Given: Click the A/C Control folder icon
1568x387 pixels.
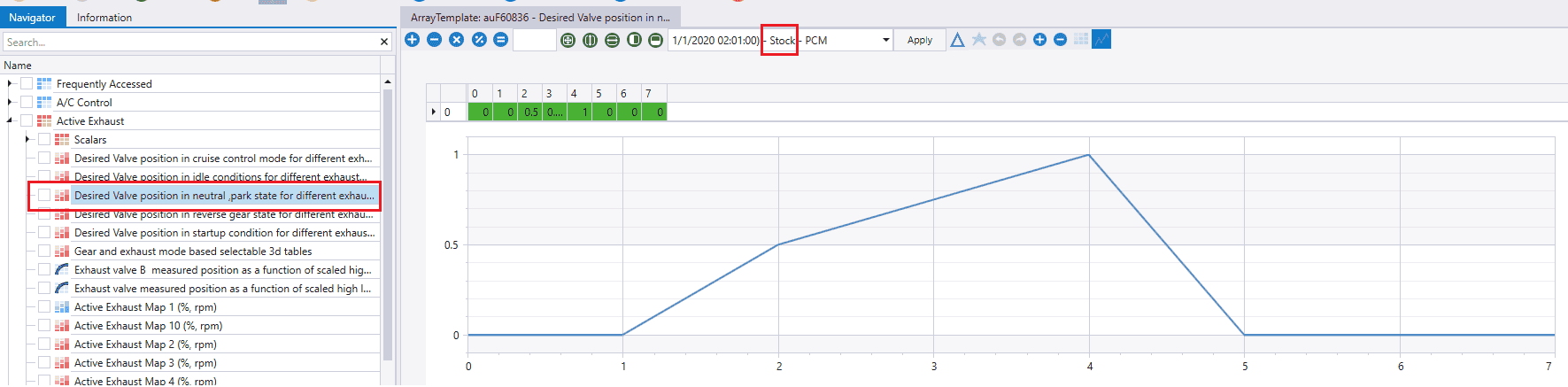Looking at the screenshot, I should point(44,103).
